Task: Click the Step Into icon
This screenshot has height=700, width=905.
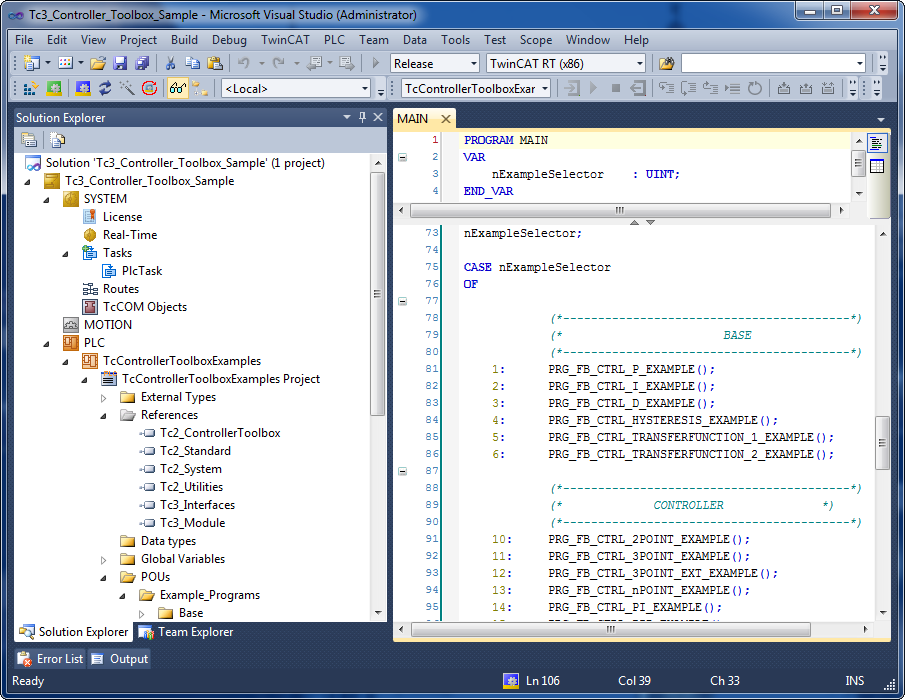Action: point(667,88)
